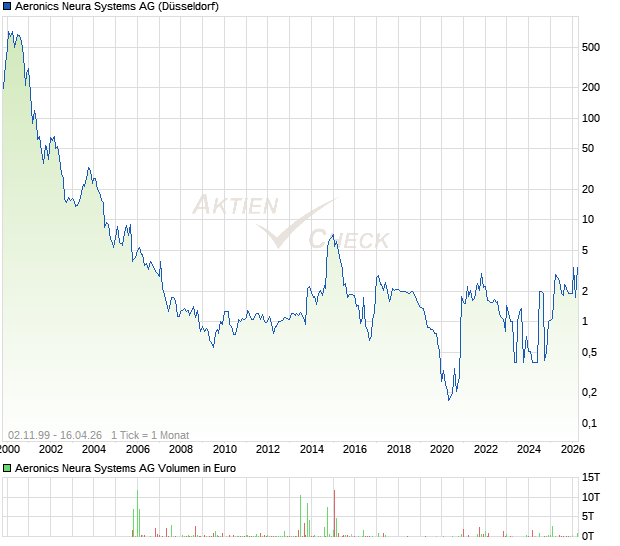Click the price line's lowest point near 2020
Image resolution: width=620 pixels, height=546 pixels.
(x=449, y=400)
